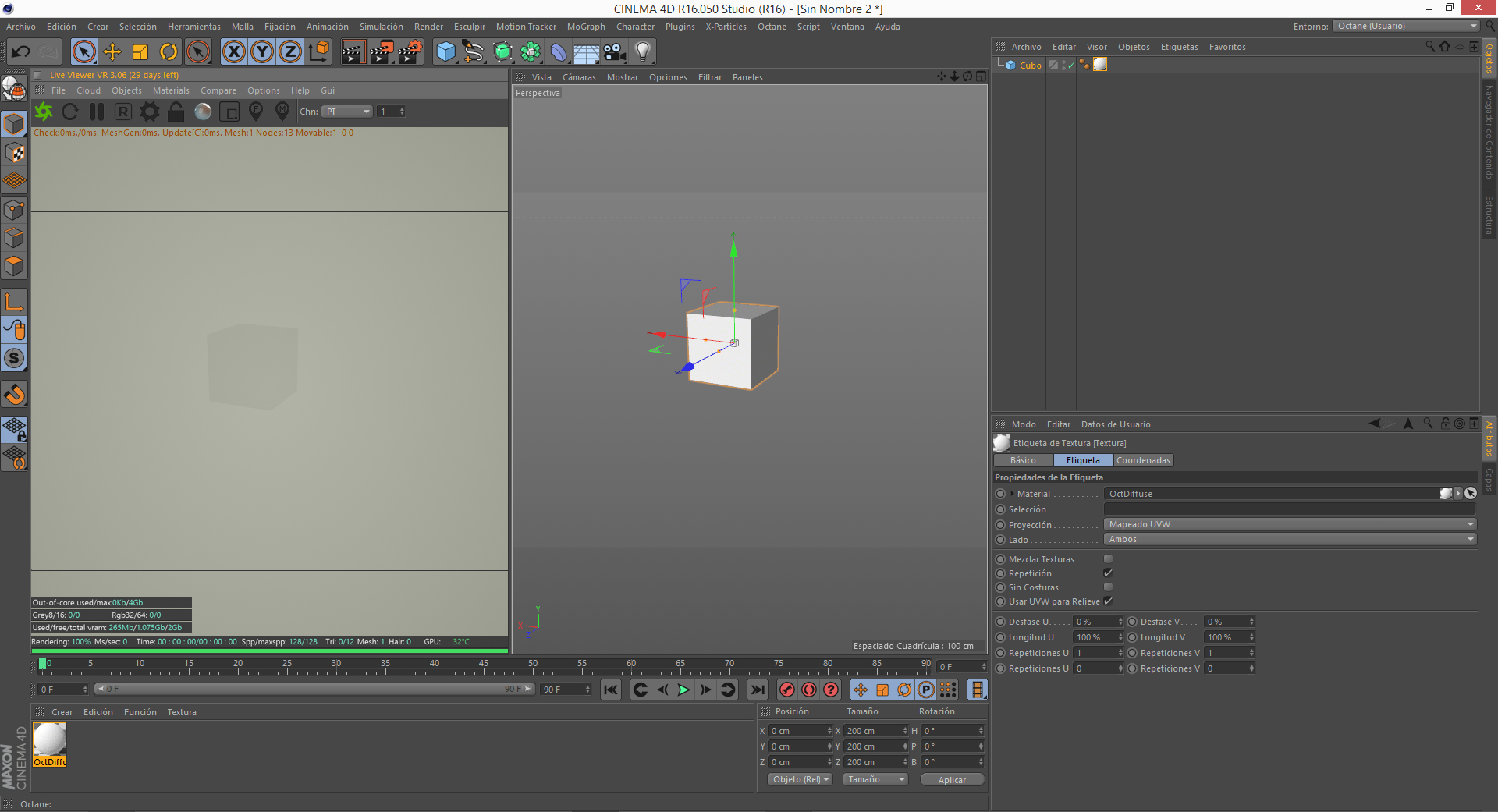This screenshot has width=1498, height=812.
Task: Open the Octane menu in menu bar
Action: tap(772, 27)
